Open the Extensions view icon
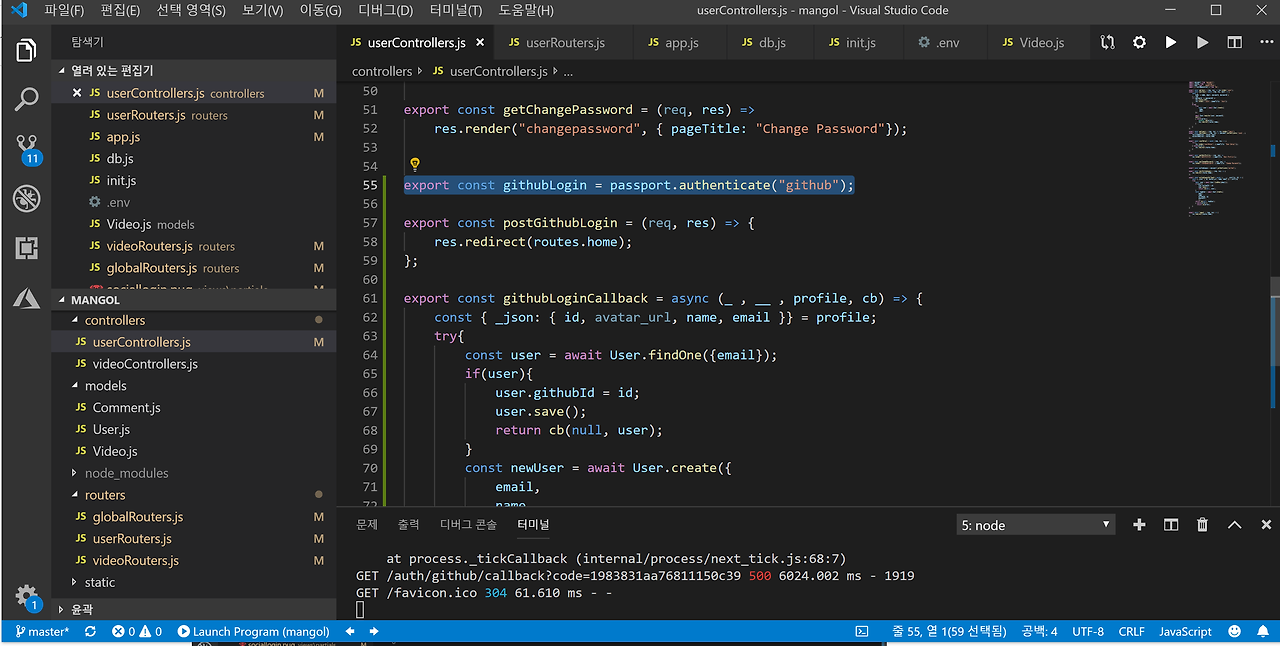This screenshot has height=646, width=1280. coord(26,248)
